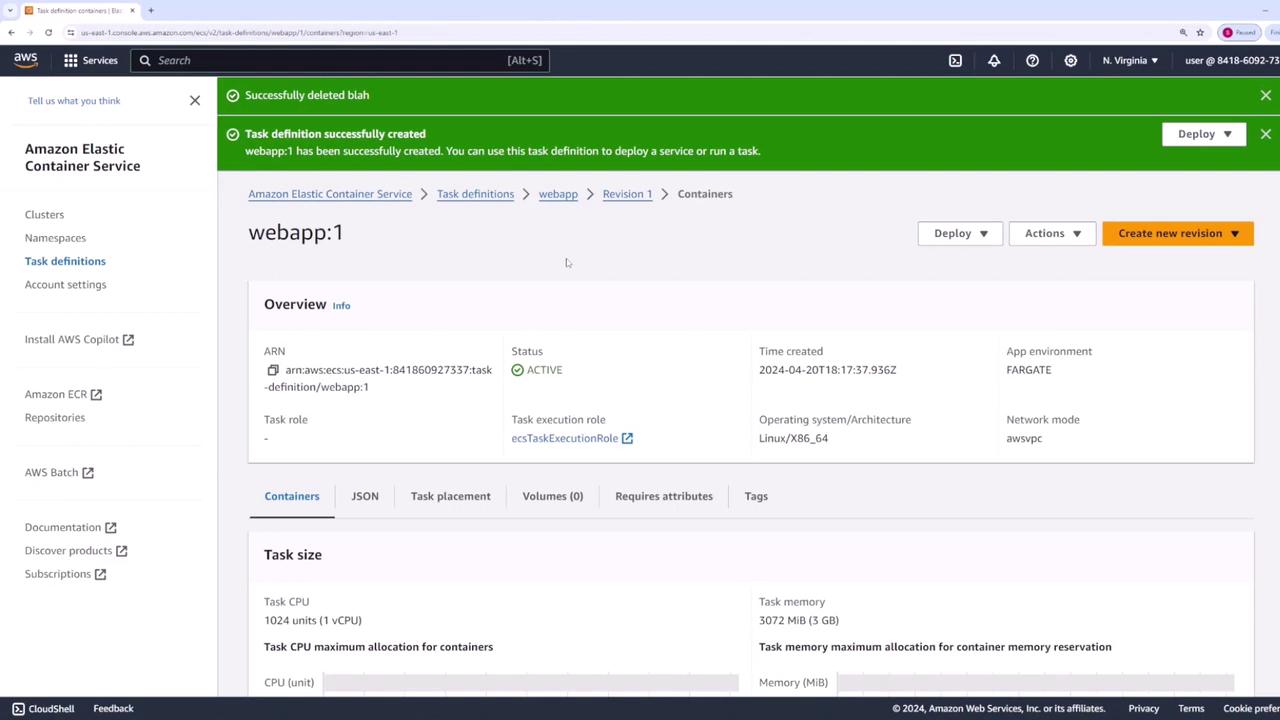1280x720 pixels.
Task: Open Task definitions in the sidebar
Action: pyautogui.click(x=65, y=261)
